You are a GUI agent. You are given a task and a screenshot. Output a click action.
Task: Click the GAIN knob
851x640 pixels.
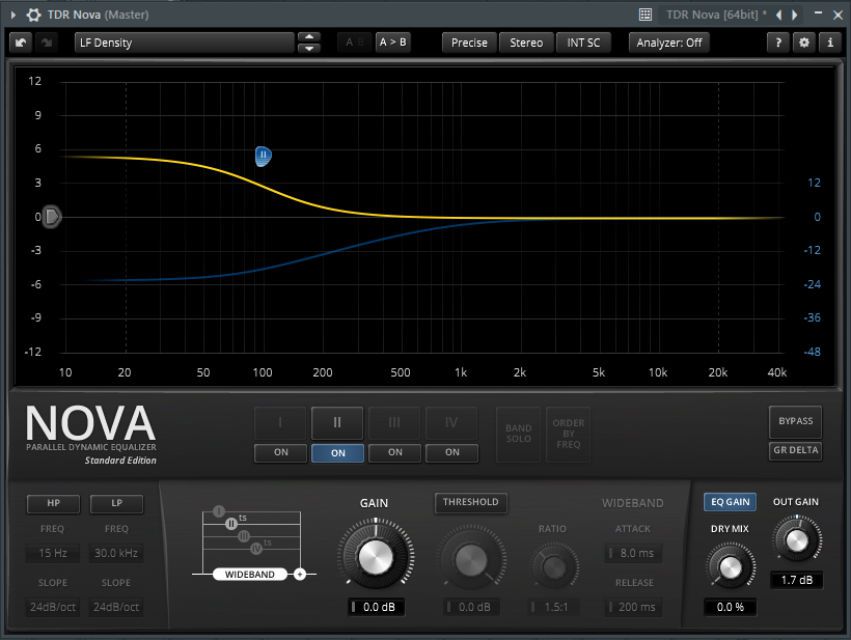[x=376, y=557]
